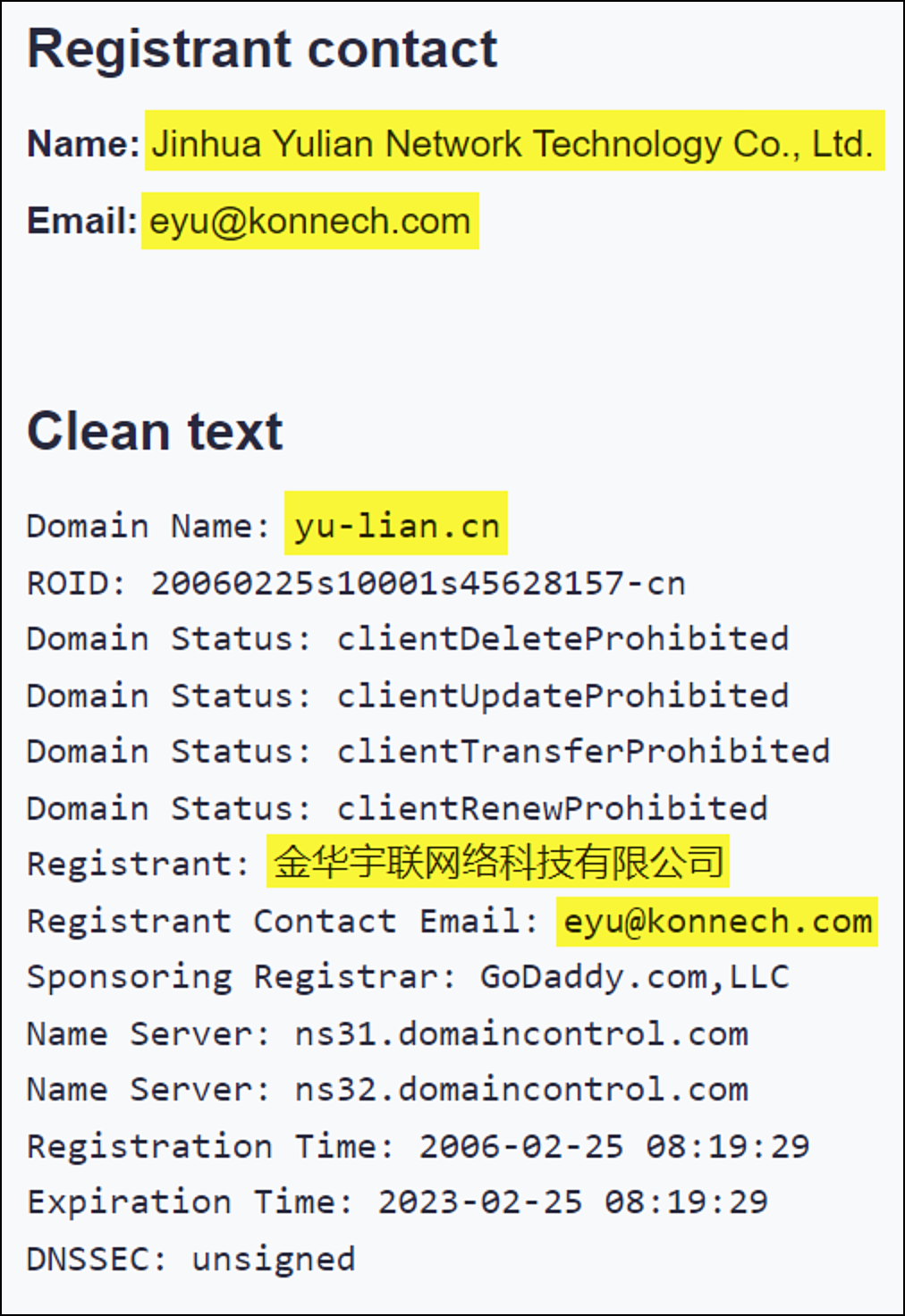Image resolution: width=905 pixels, height=1316 pixels.
Task: Select the clientDeleteProhibited status line
Action: pos(408,639)
